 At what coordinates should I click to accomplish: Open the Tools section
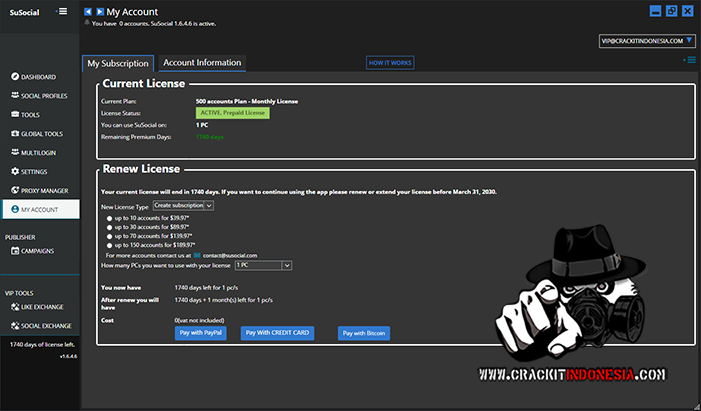tap(30, 115)
